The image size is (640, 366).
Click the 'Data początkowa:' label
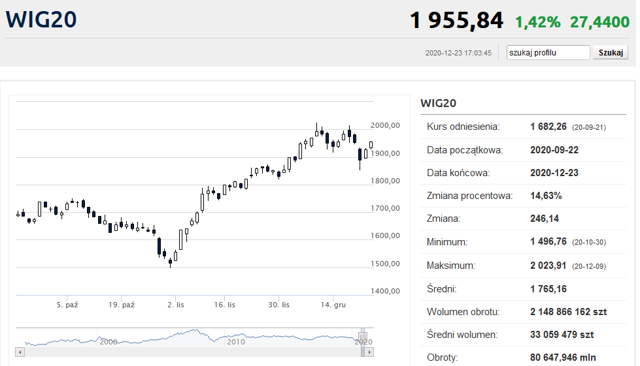click(464, 150)
